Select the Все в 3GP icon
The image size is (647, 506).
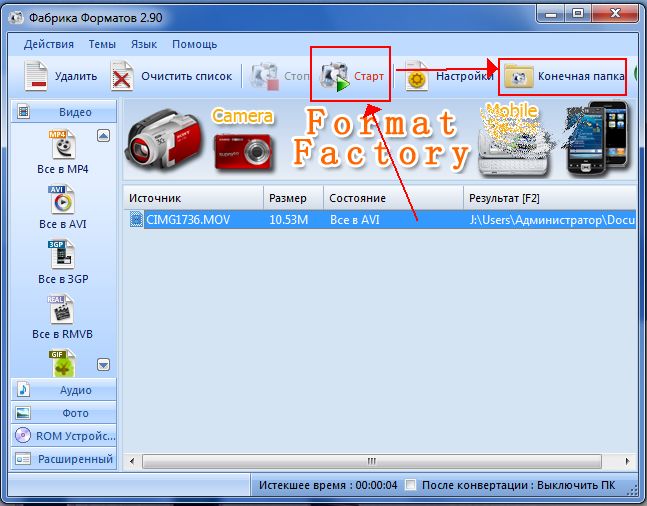tap(62, 255)
